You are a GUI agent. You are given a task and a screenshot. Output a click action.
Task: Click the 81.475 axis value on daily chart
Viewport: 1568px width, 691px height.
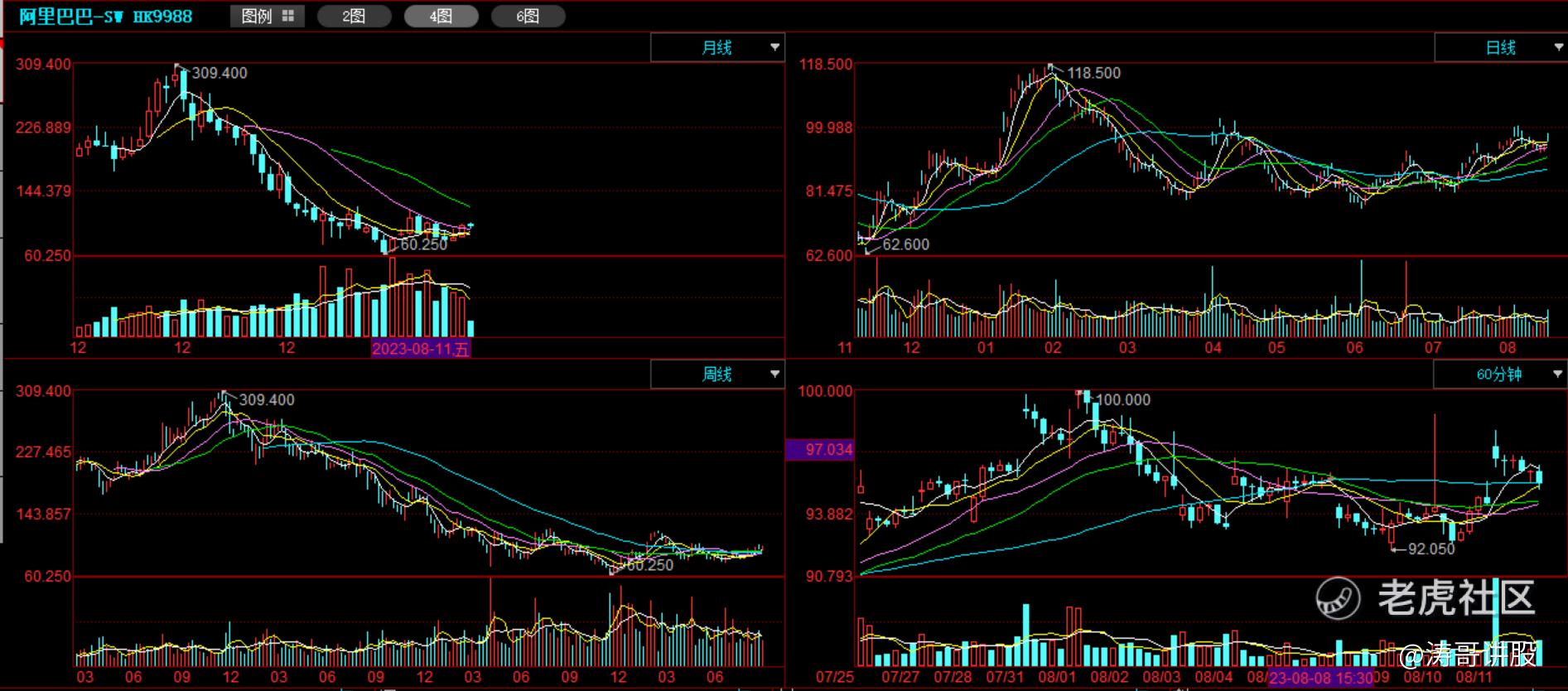829,191
